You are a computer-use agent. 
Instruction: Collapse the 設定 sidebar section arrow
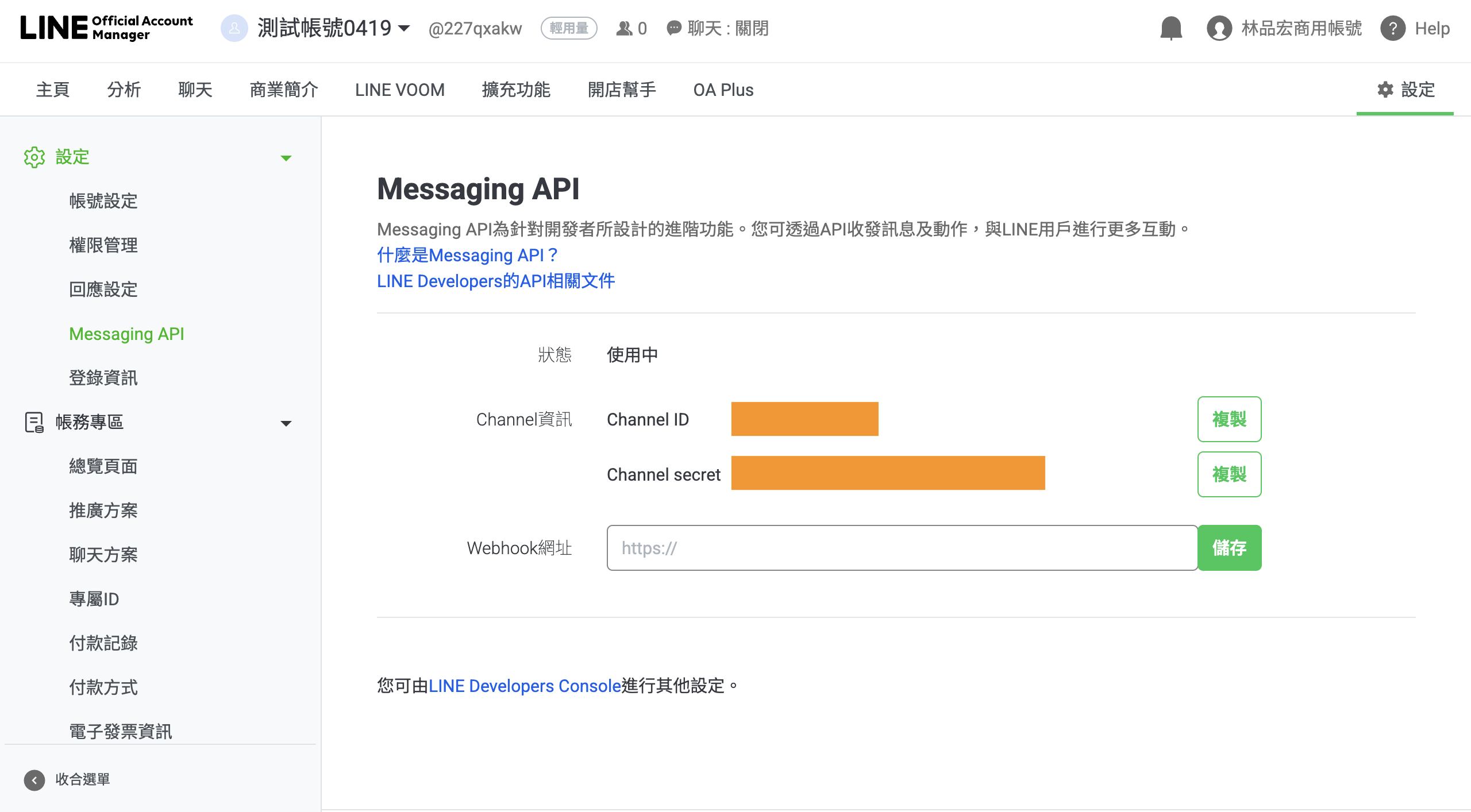pyautogui.click(x=286, y=158)
